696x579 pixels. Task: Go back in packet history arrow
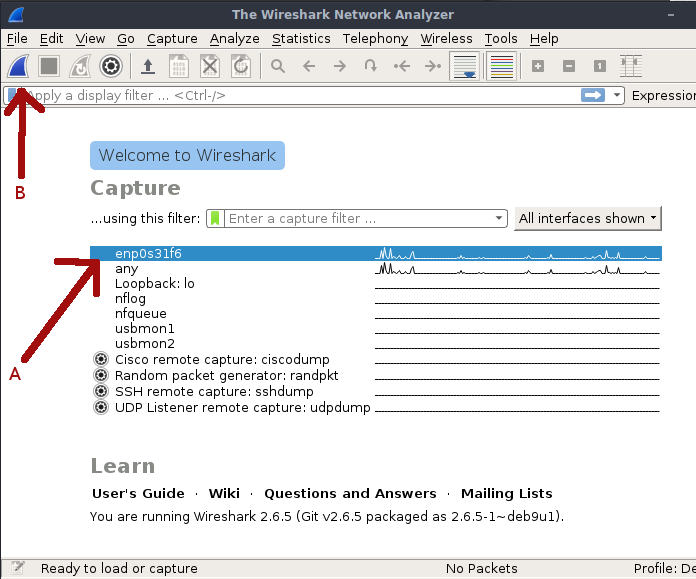point(309,67)
